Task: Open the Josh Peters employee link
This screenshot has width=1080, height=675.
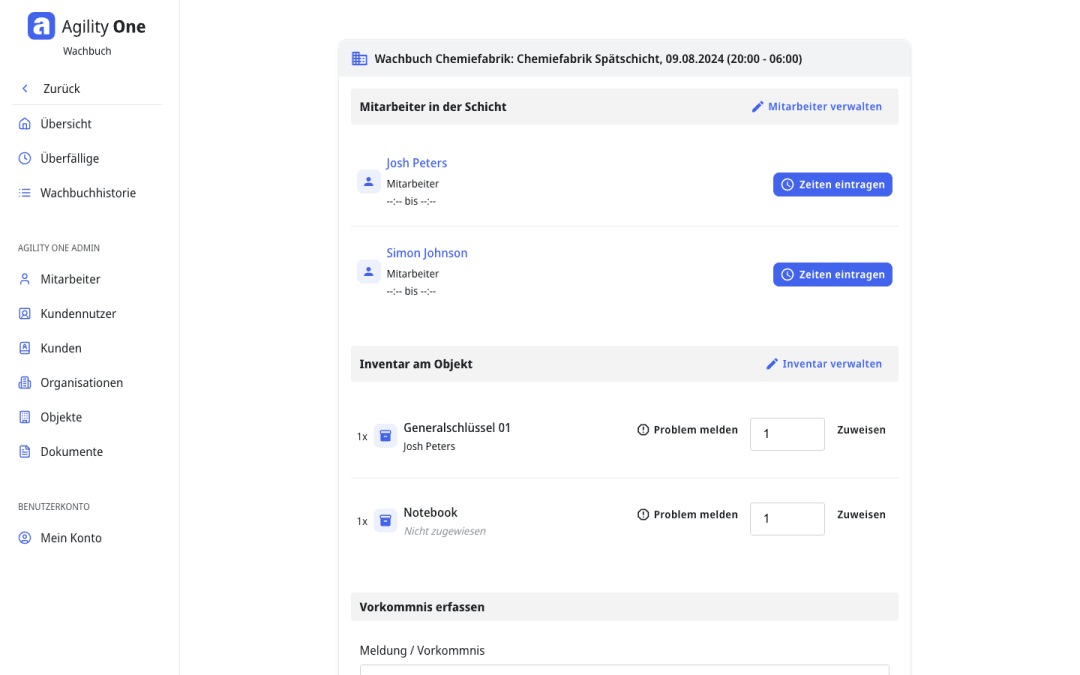Action: pos(416,163)
